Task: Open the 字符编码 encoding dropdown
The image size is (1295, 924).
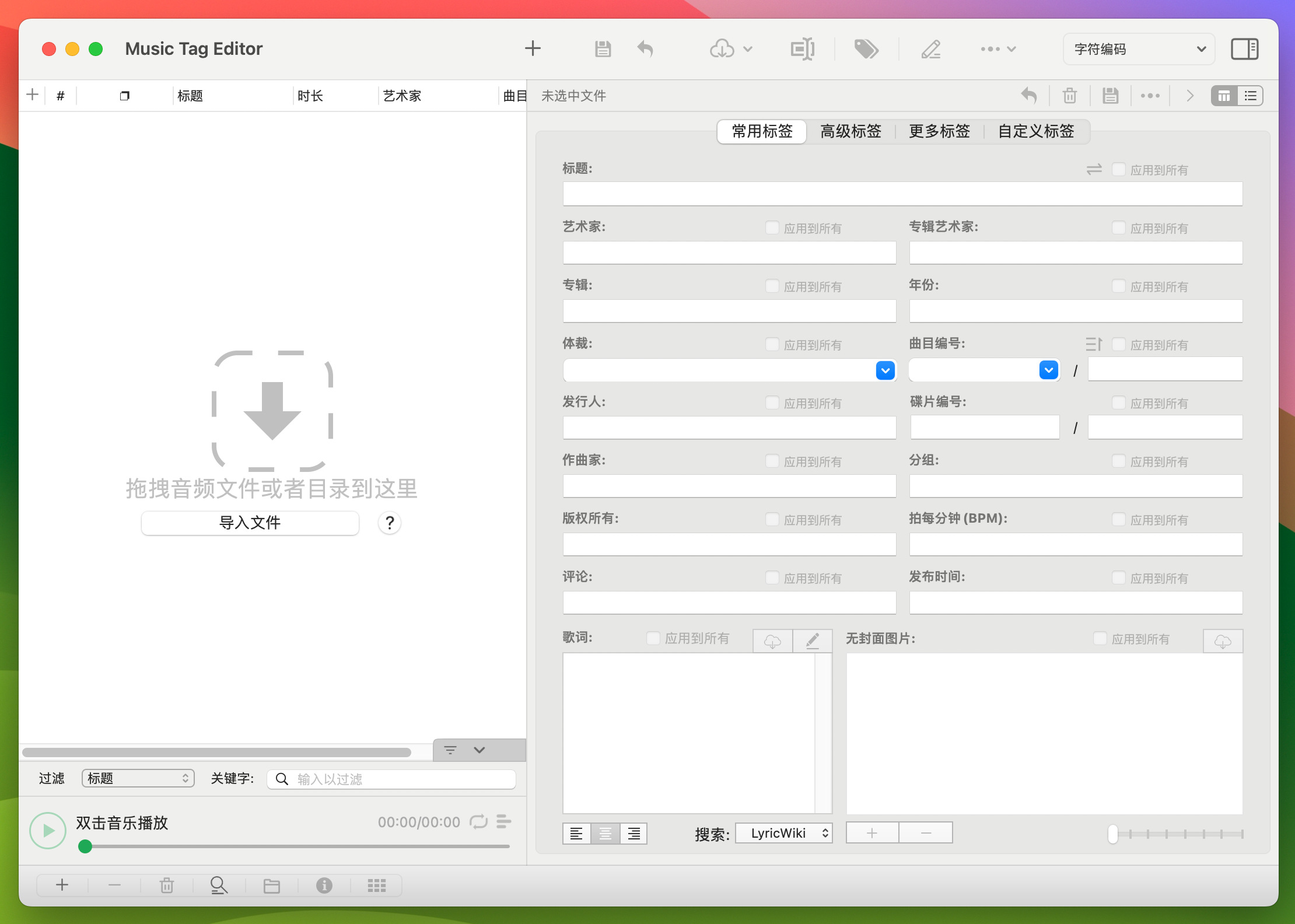Action: point(1139,49)
